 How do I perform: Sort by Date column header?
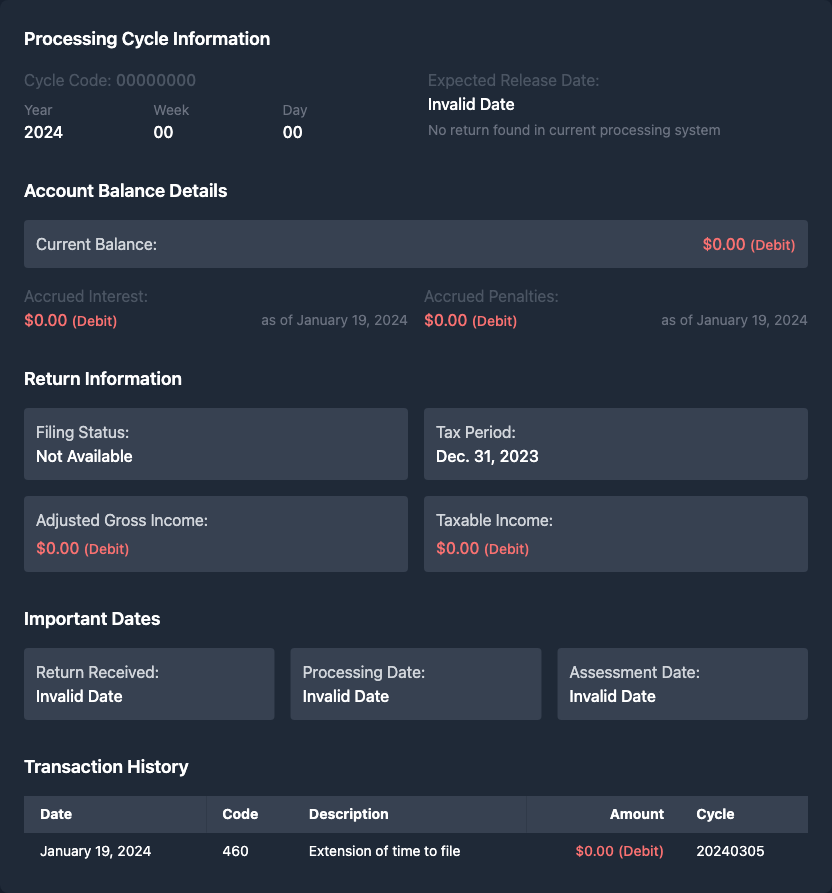(x=56, y=814)
